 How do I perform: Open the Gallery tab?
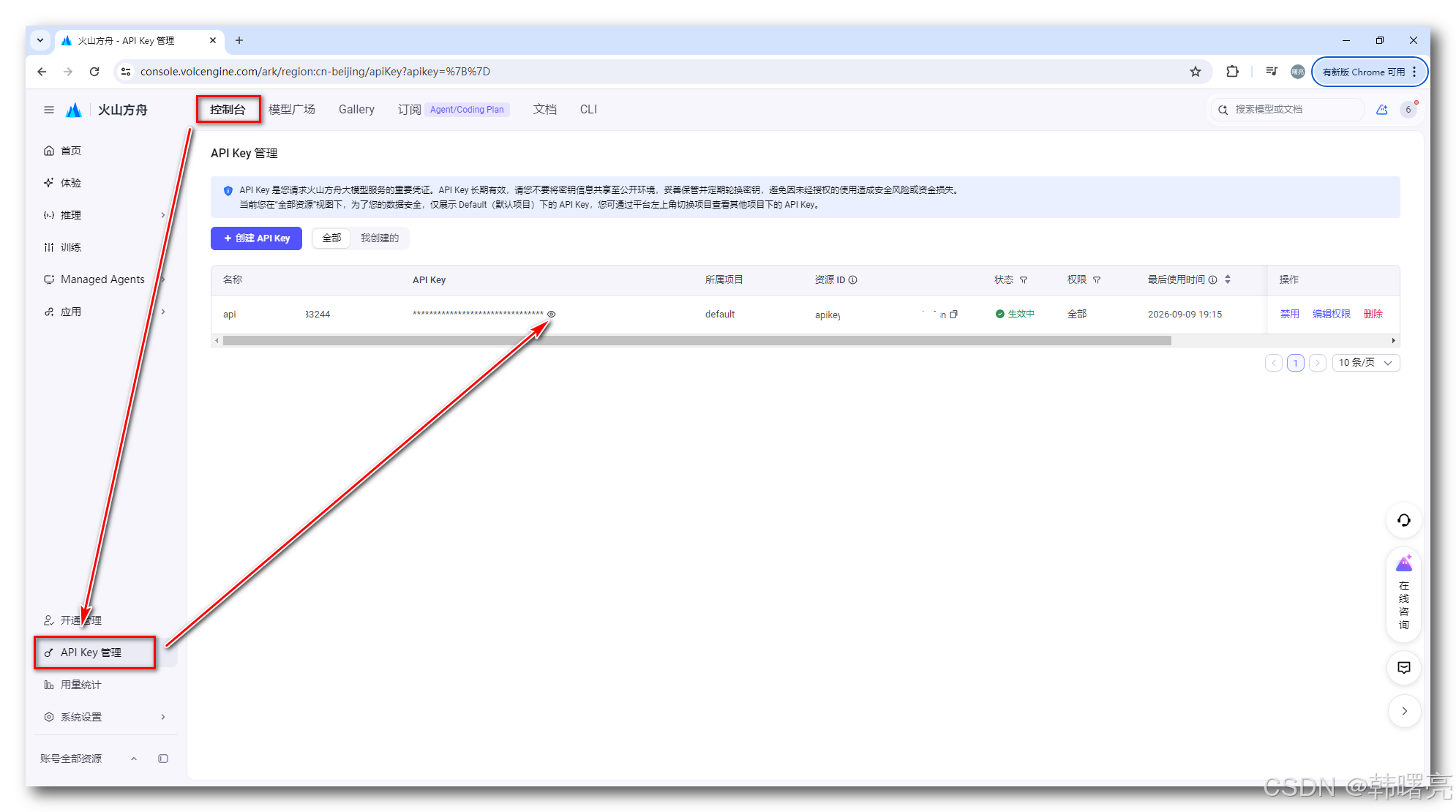356,110
